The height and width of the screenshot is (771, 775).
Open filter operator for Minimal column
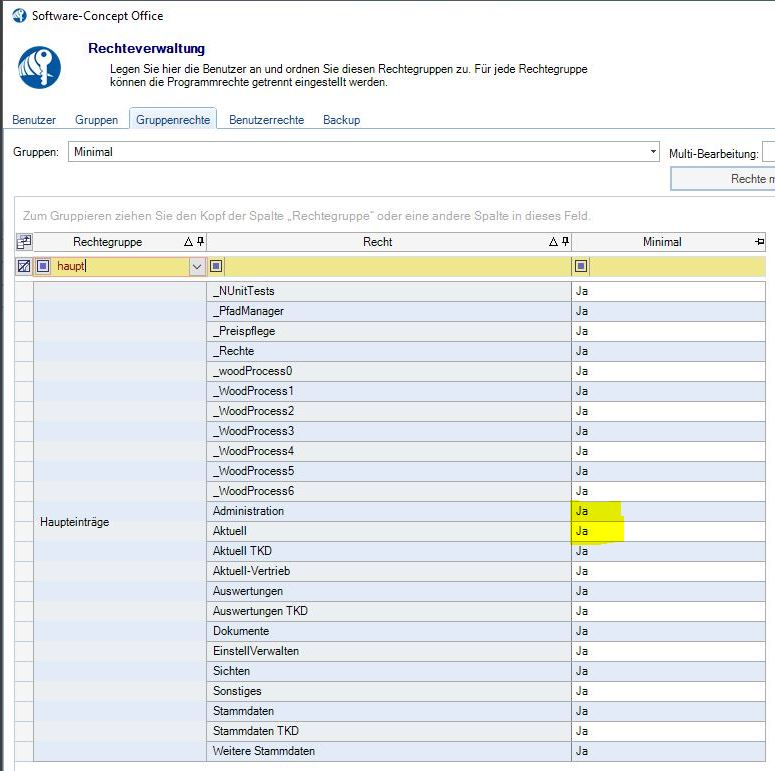[x=581, y=267]
